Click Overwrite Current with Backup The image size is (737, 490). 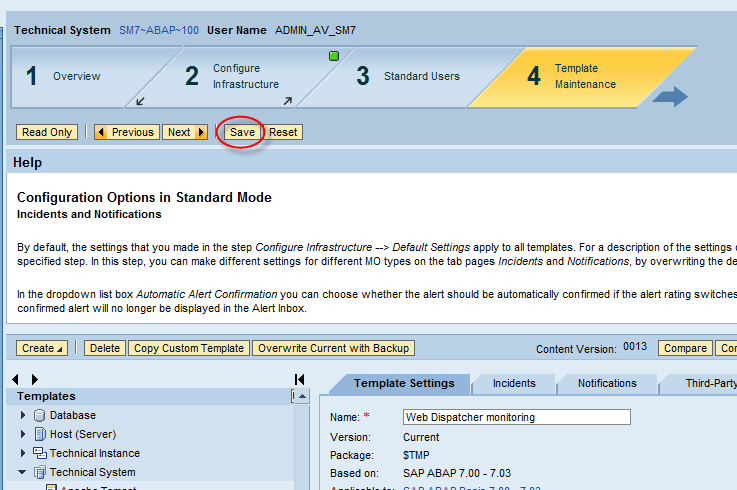pos(333,348)
